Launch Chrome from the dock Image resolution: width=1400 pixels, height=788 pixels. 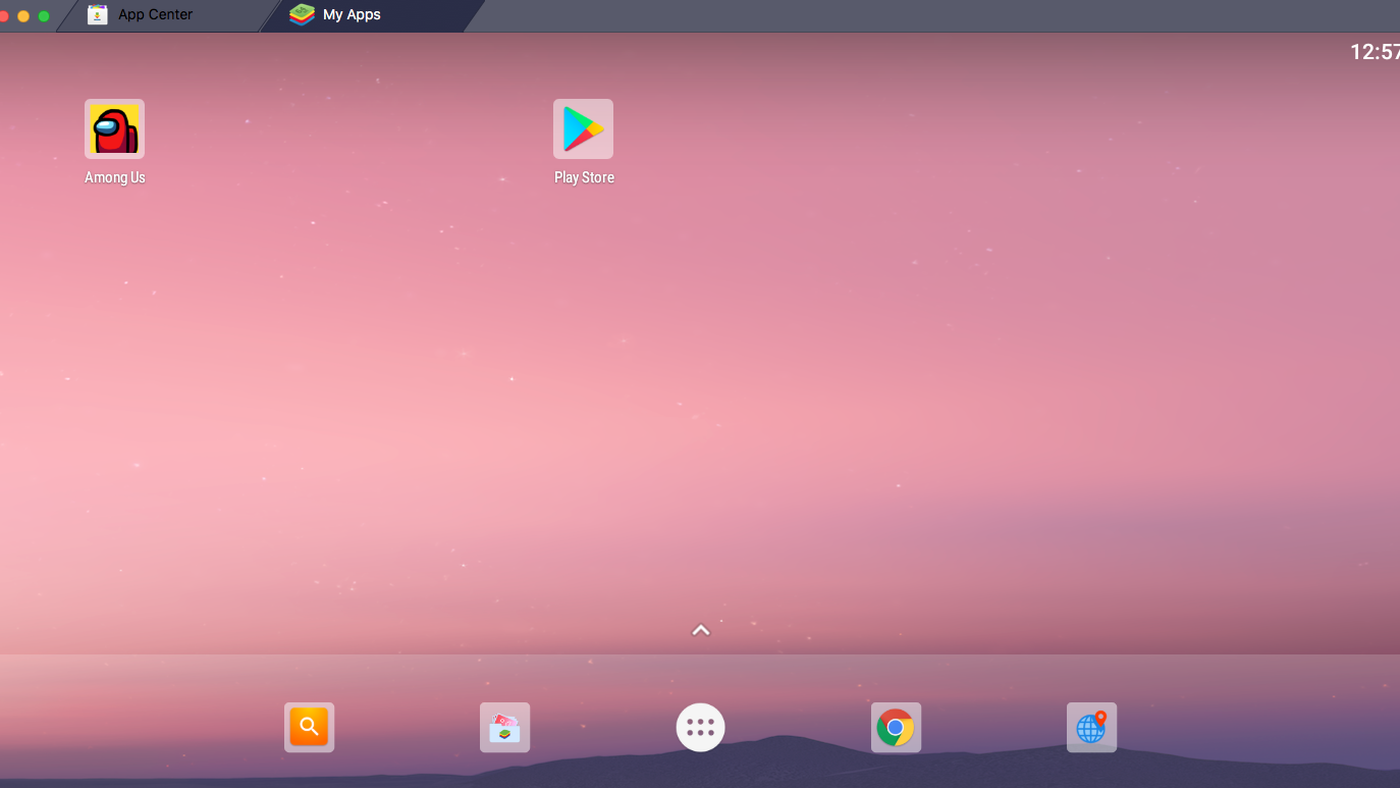896,727
